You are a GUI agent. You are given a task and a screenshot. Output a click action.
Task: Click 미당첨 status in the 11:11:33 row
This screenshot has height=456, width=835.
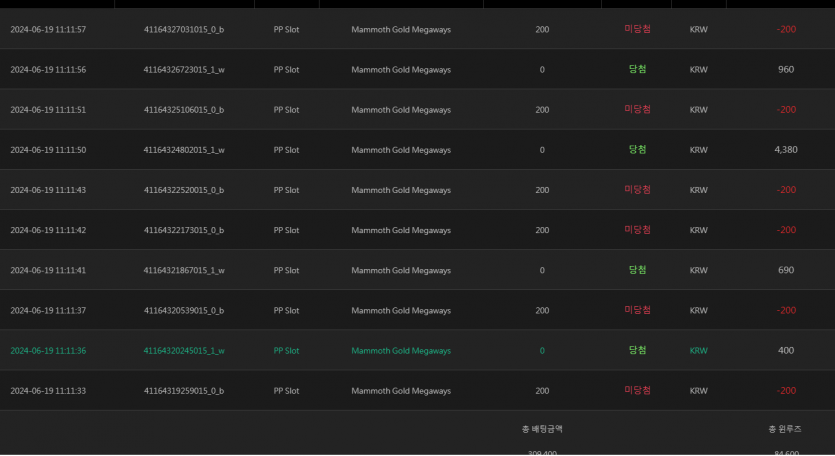tap(637, 390)
